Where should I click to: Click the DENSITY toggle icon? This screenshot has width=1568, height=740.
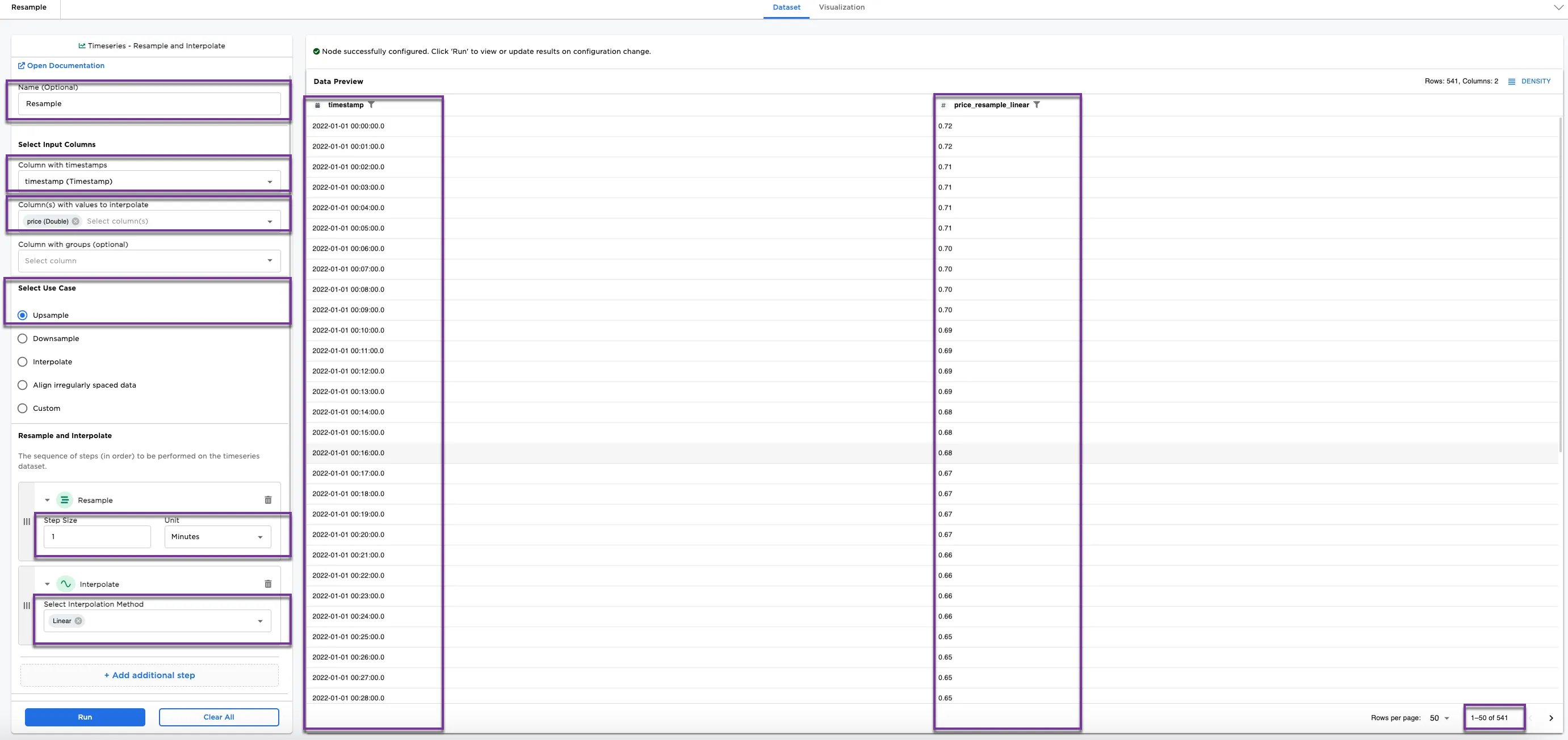[1511, 82]
